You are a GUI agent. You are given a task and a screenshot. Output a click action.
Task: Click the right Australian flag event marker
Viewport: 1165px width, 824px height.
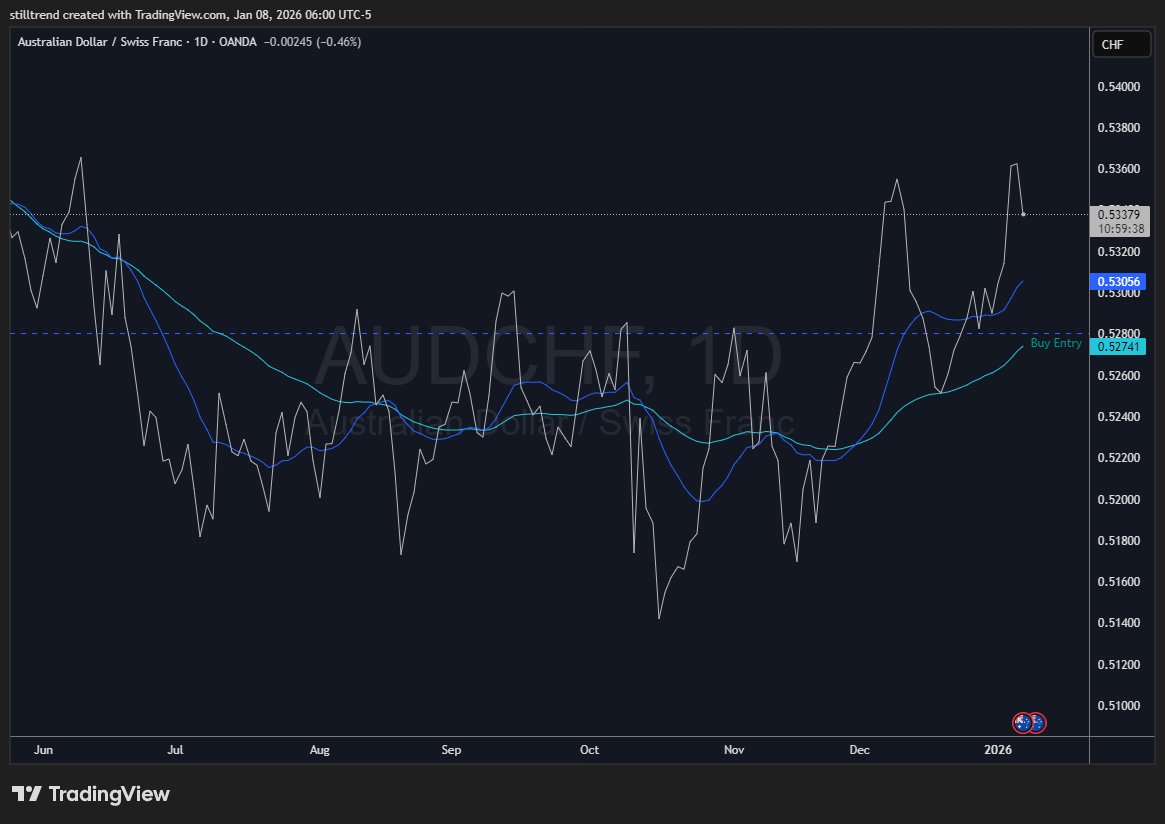1039,723
